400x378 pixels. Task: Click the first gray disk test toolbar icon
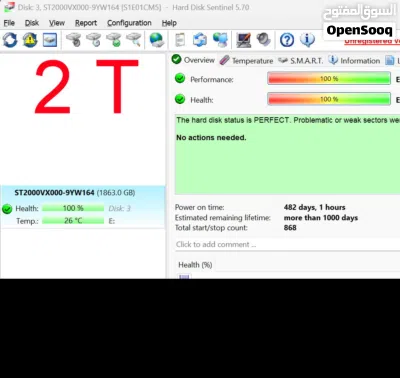point(74,40)
